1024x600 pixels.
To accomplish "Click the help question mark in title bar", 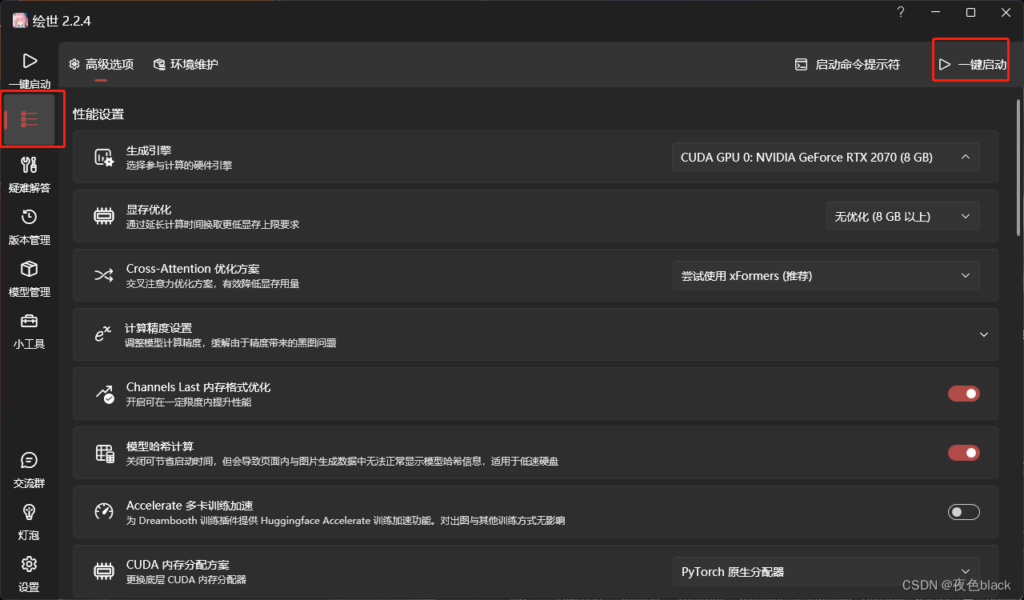I will (899, 13).
